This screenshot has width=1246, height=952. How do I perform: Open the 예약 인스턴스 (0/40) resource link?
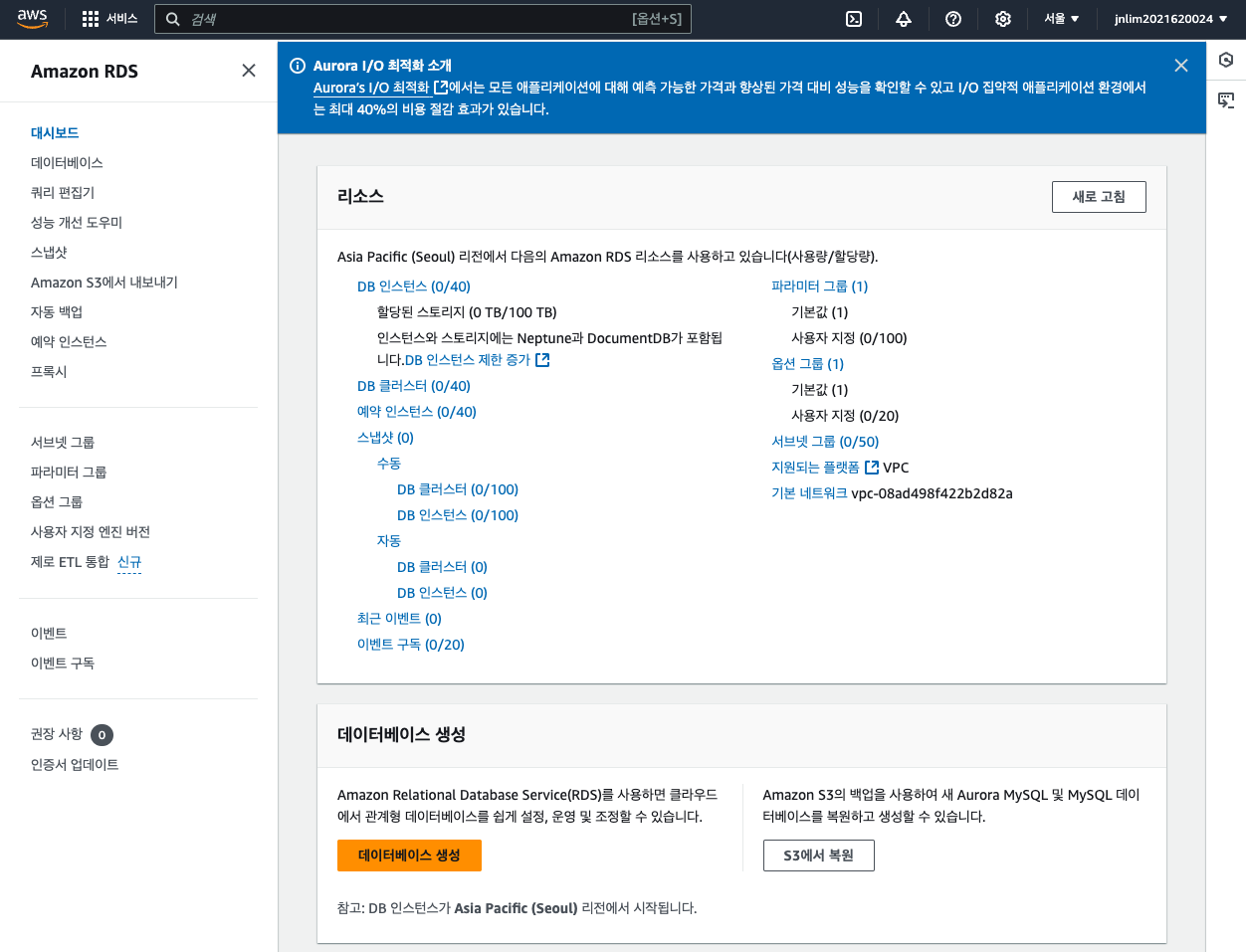(x=417, y=412)
